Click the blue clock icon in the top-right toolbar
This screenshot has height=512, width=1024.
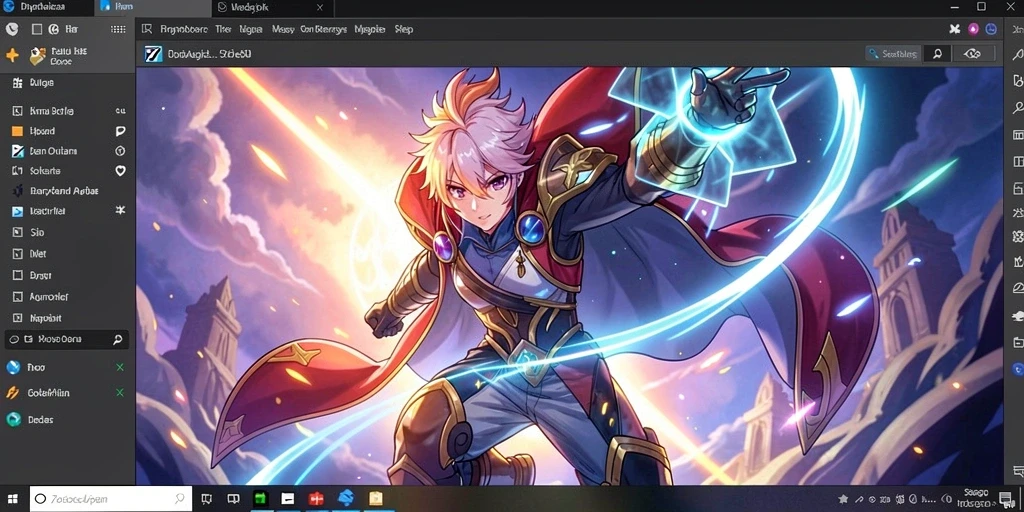point(991,29)
